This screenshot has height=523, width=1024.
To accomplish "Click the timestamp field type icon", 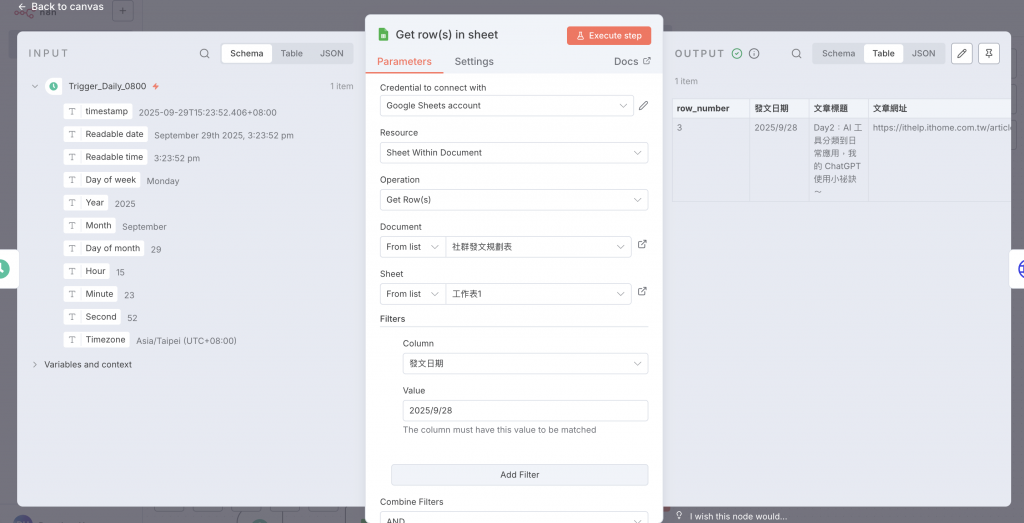I will click(72, 111).
